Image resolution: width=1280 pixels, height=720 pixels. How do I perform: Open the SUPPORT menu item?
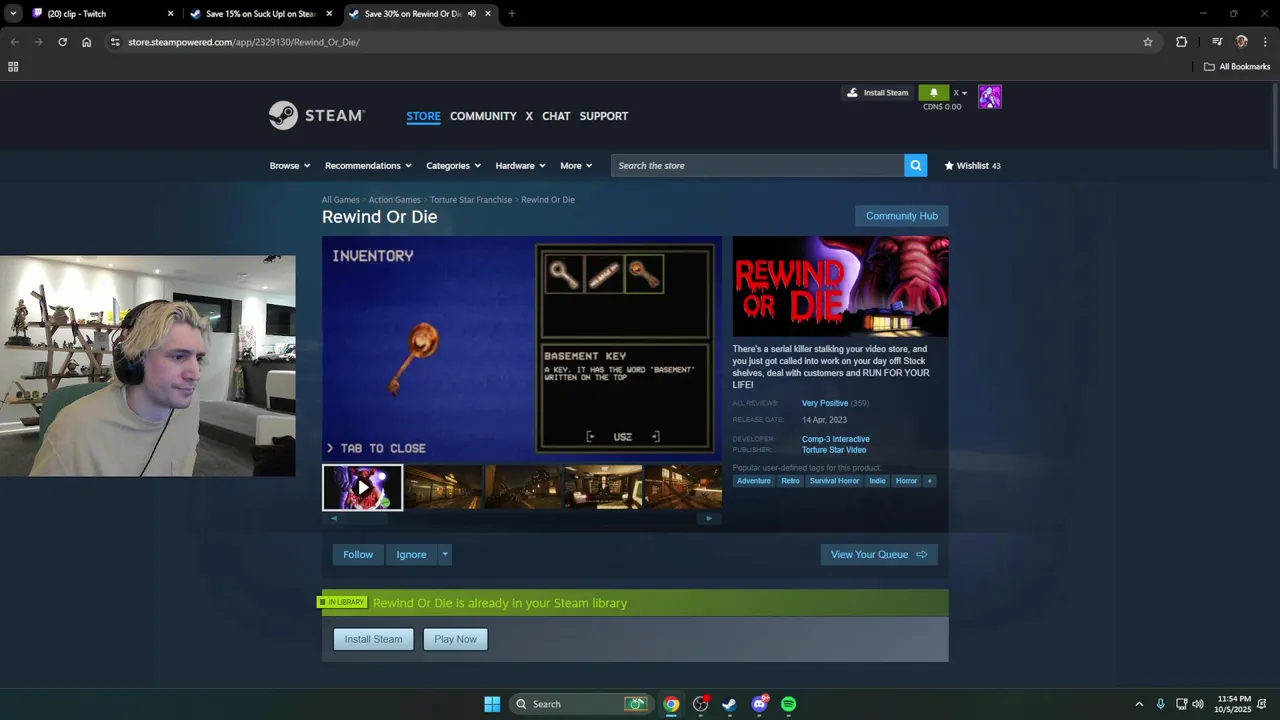604,116
